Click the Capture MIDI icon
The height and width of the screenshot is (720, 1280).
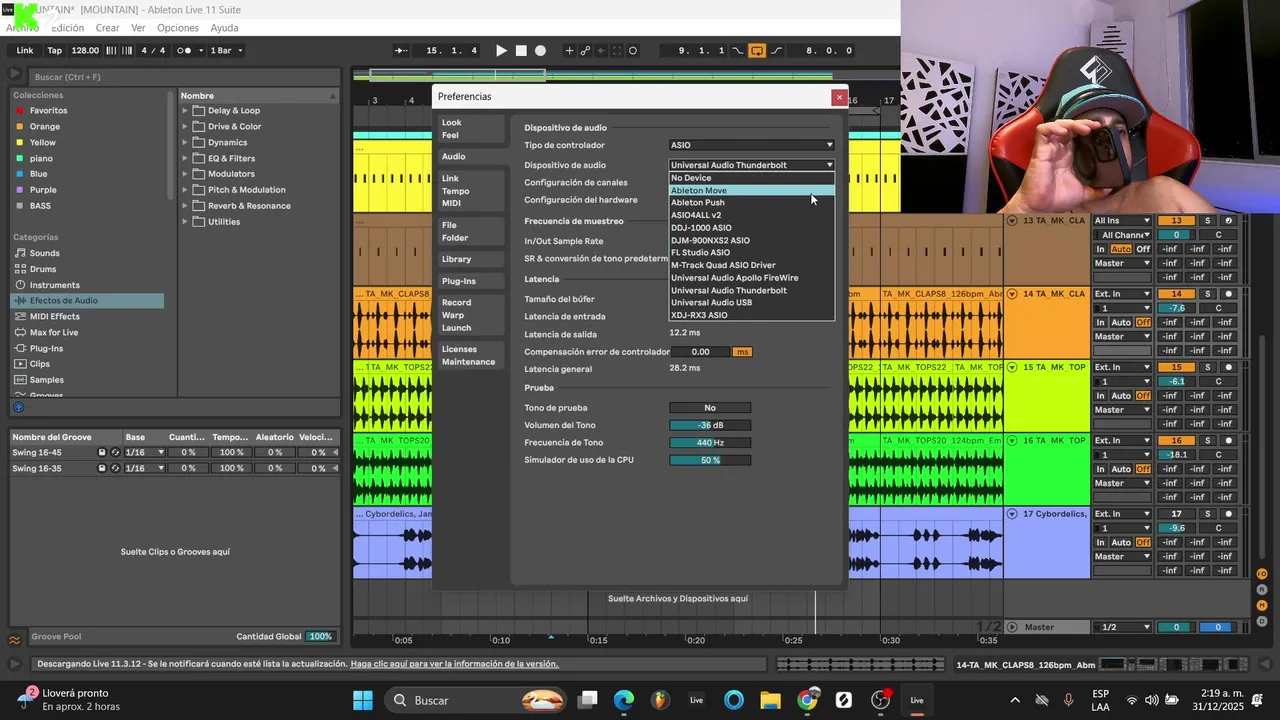tap(616, 50)
